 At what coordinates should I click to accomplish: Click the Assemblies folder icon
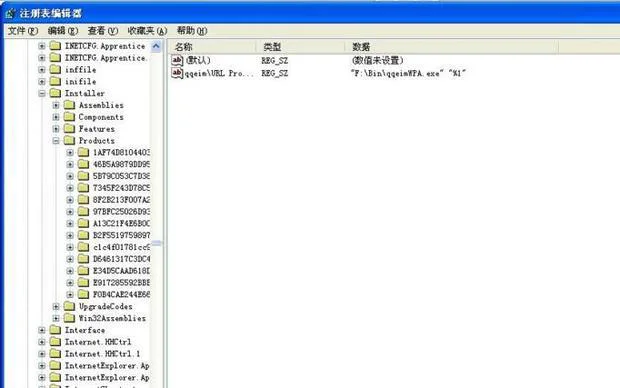tap(69, 105)
